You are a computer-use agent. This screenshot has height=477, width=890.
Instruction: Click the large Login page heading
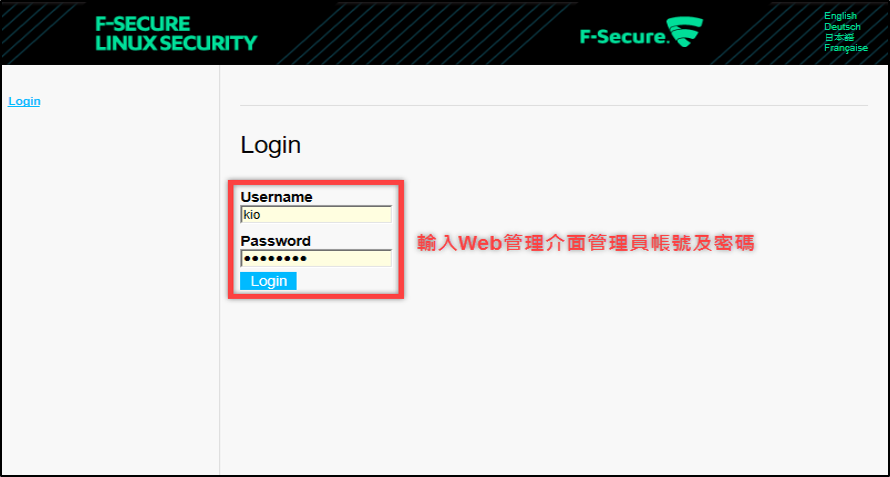pyautogui.click(x=271, y=145)
